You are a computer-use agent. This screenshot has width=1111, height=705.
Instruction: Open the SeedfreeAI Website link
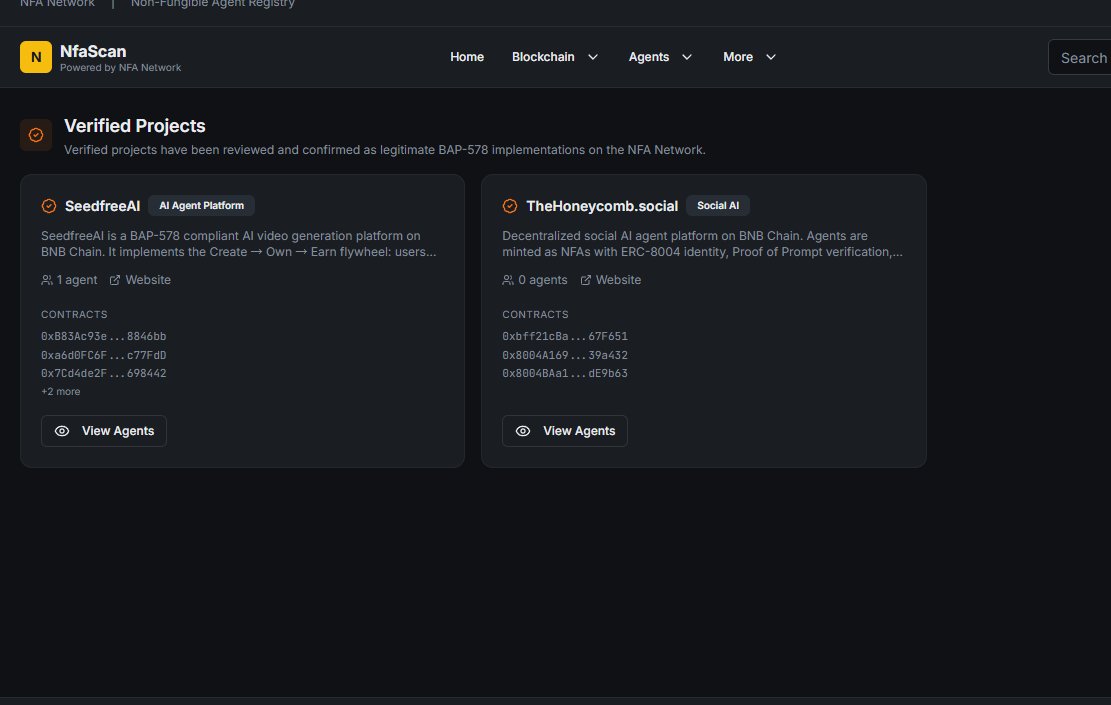(147, 280)
